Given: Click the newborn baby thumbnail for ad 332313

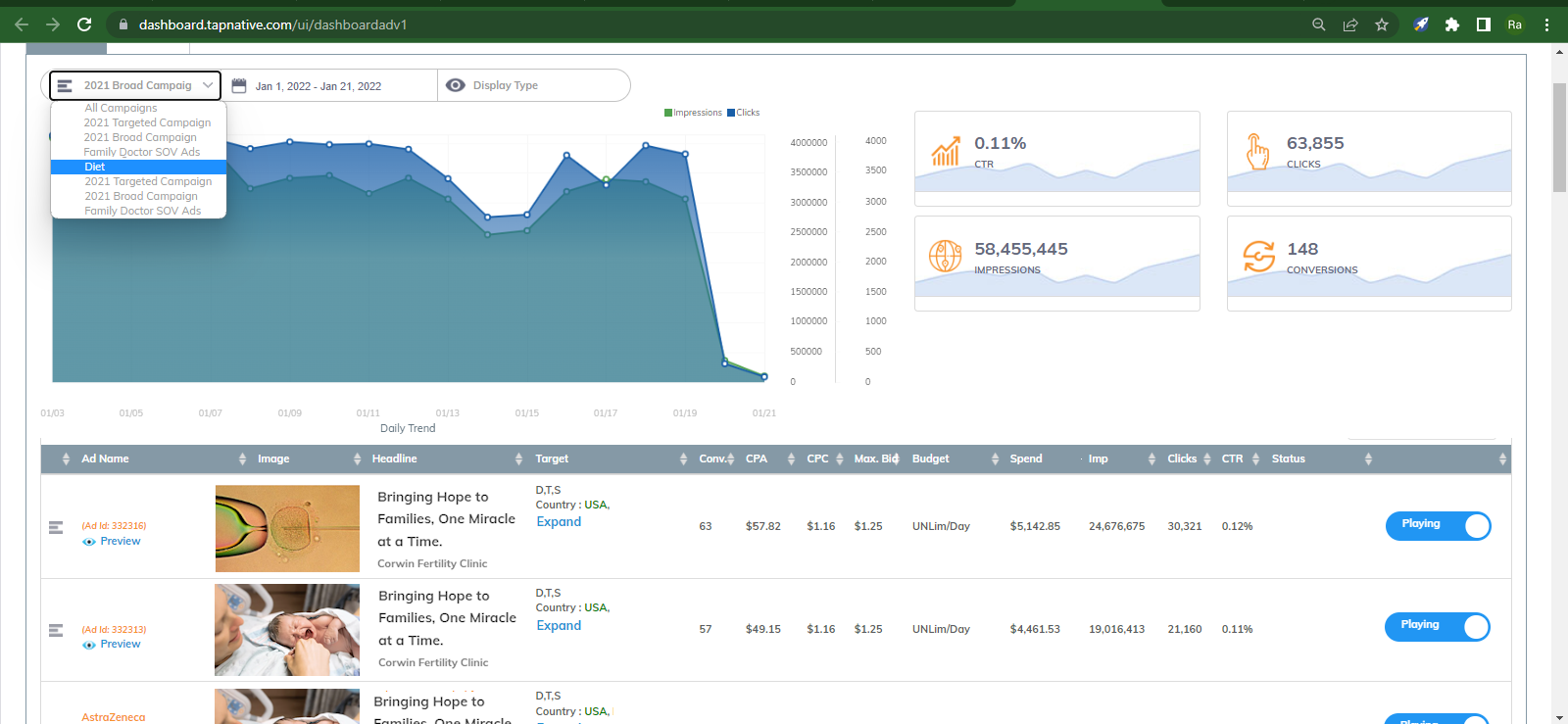Looking at the screenshot, I should 287,630.
